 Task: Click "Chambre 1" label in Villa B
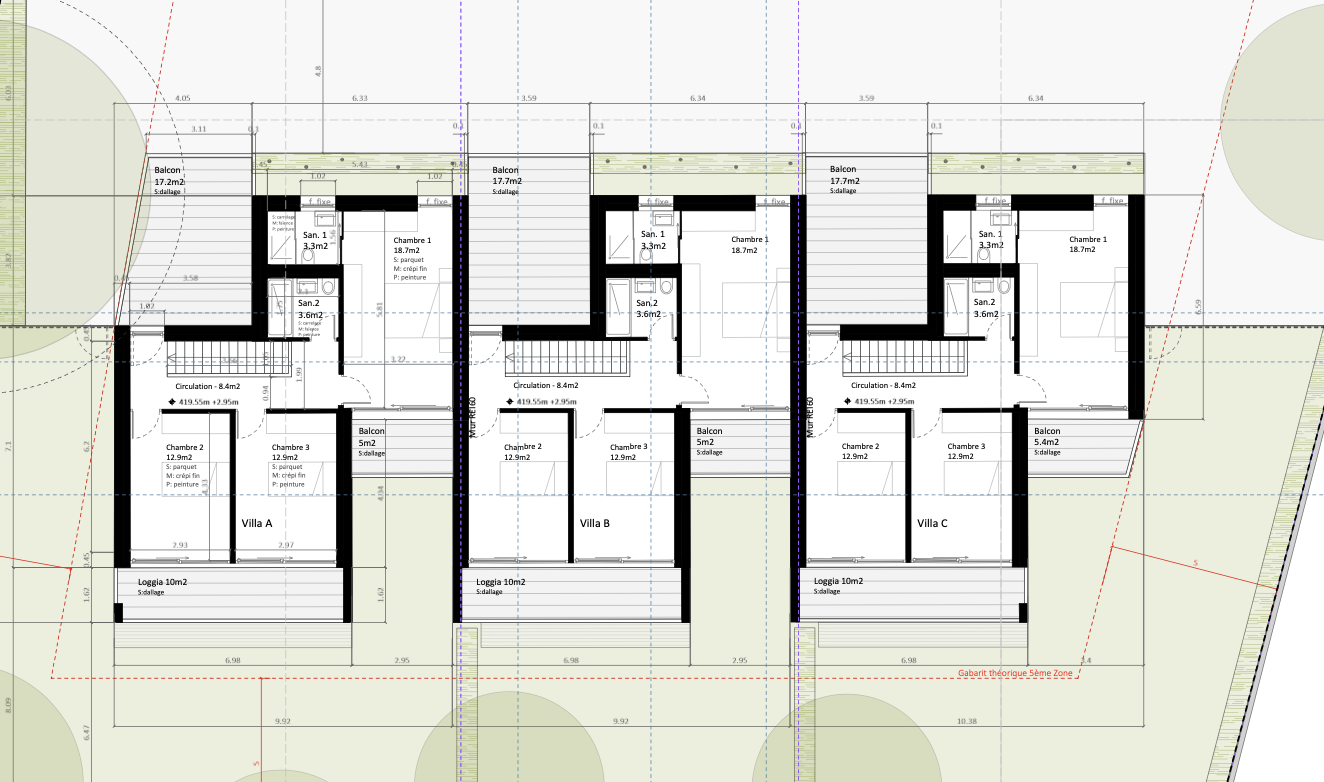[x=750, y=240]
